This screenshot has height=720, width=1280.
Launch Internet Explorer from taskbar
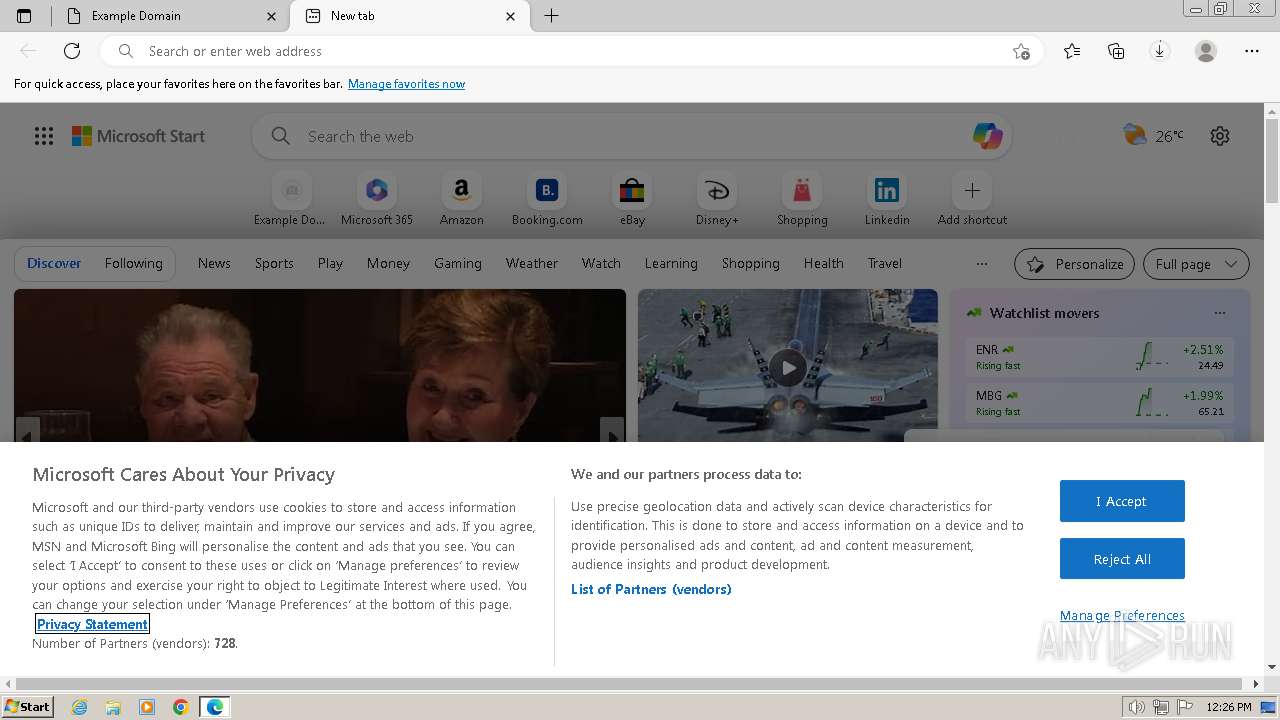[x=80, y=707]
